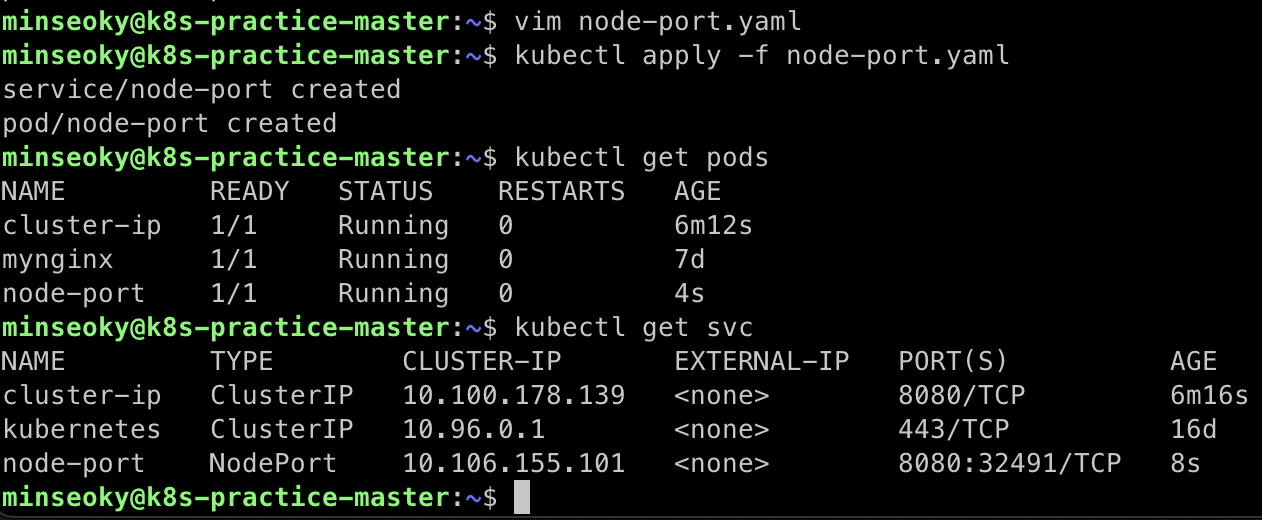
Task: Select the 'pod/node-port created' output line
Action: [x=169, y=123]
